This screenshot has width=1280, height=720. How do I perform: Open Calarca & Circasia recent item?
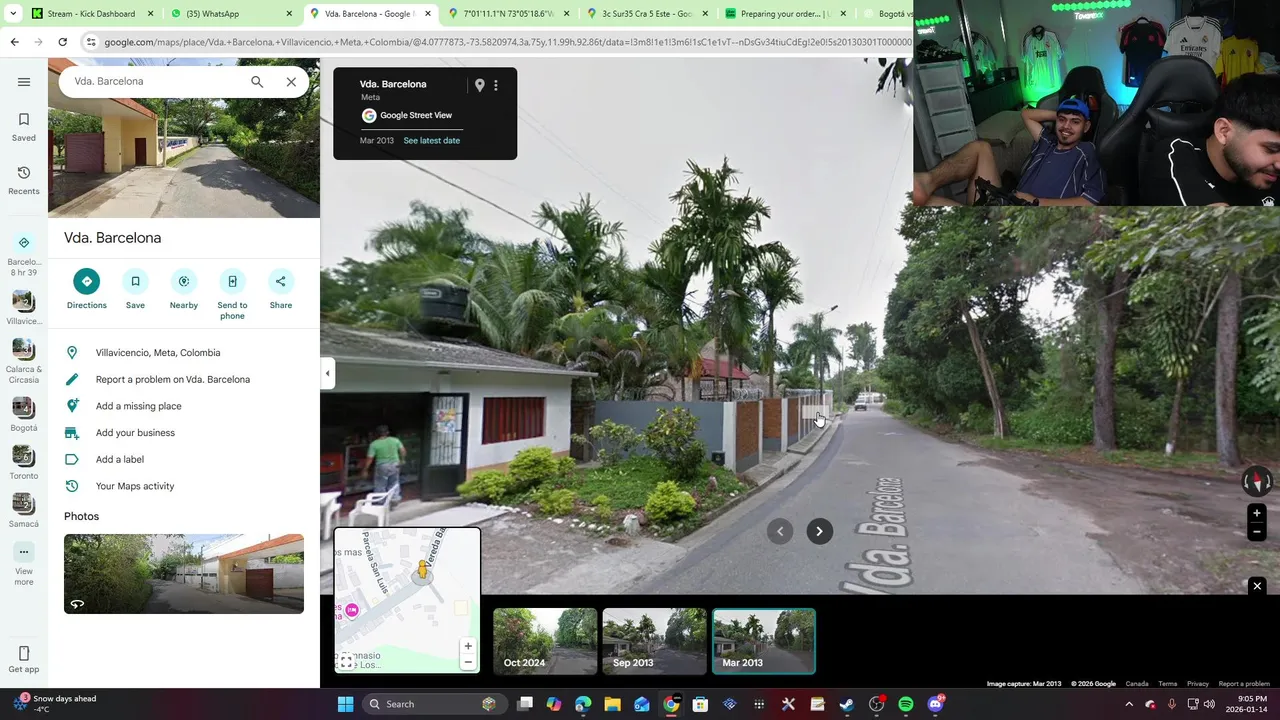(x=24, y=361)
